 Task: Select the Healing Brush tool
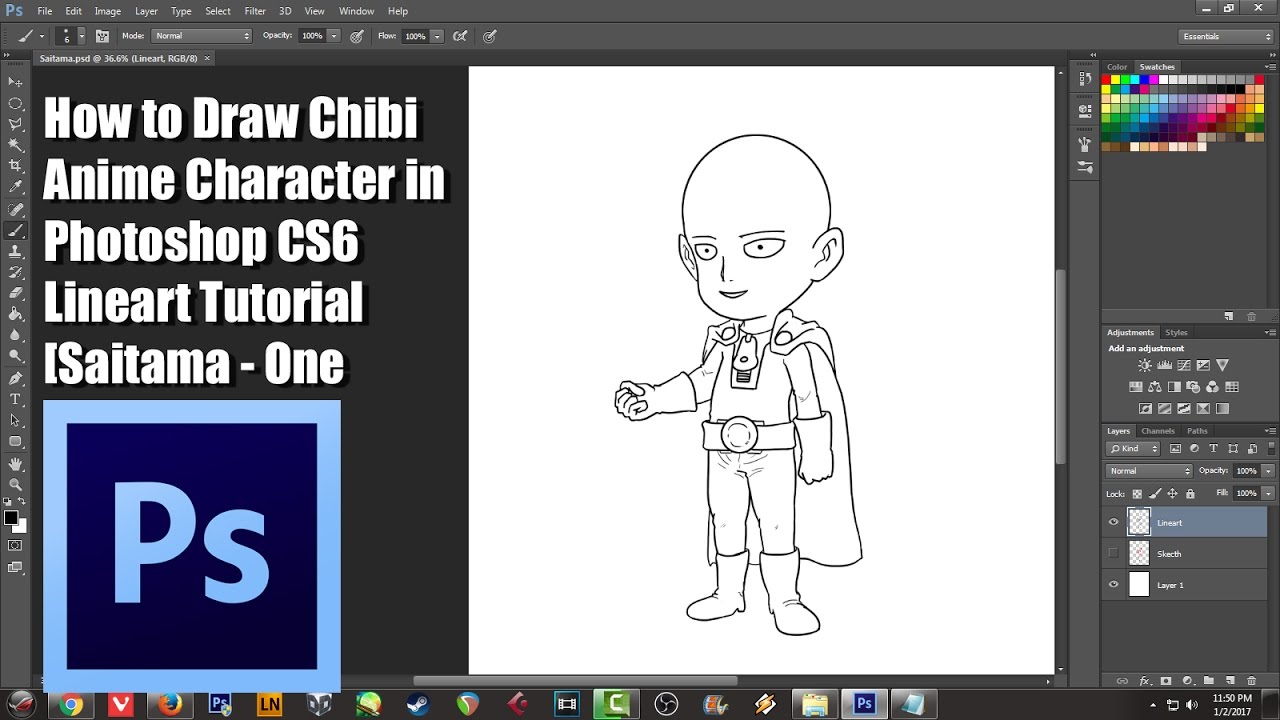(x=15, y=209)
